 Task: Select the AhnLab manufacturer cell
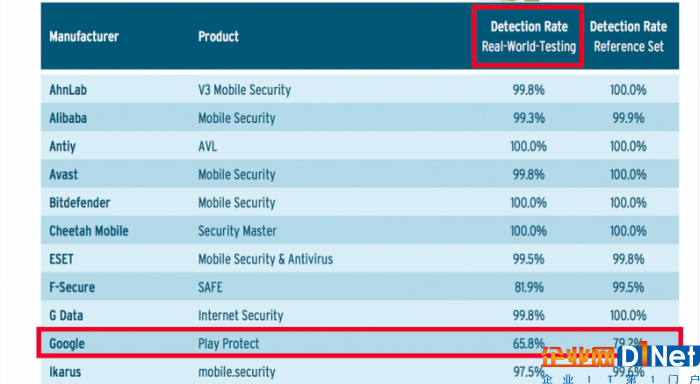click(x=68, y=90)
